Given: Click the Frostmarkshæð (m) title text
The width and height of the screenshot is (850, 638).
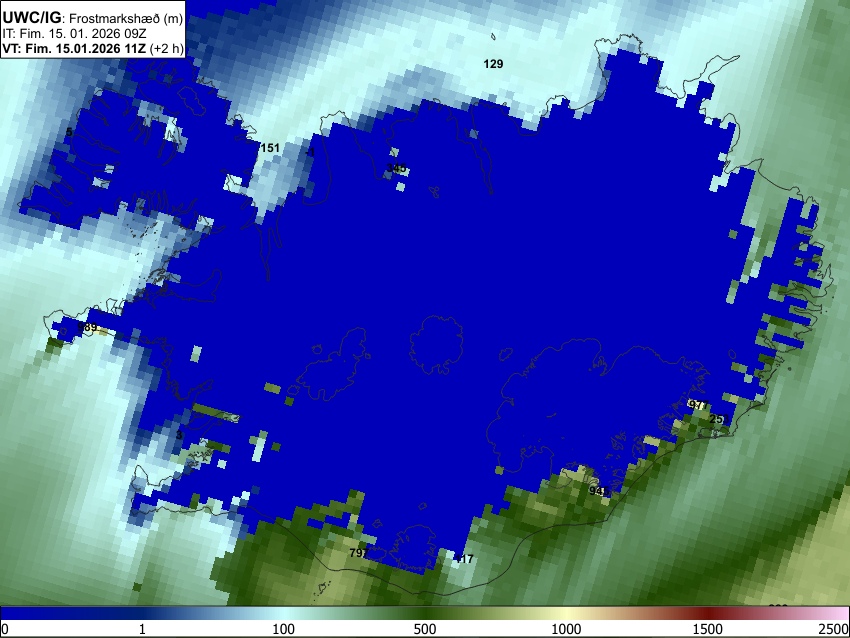Looking at the screenshot, I should pos(126,18).
